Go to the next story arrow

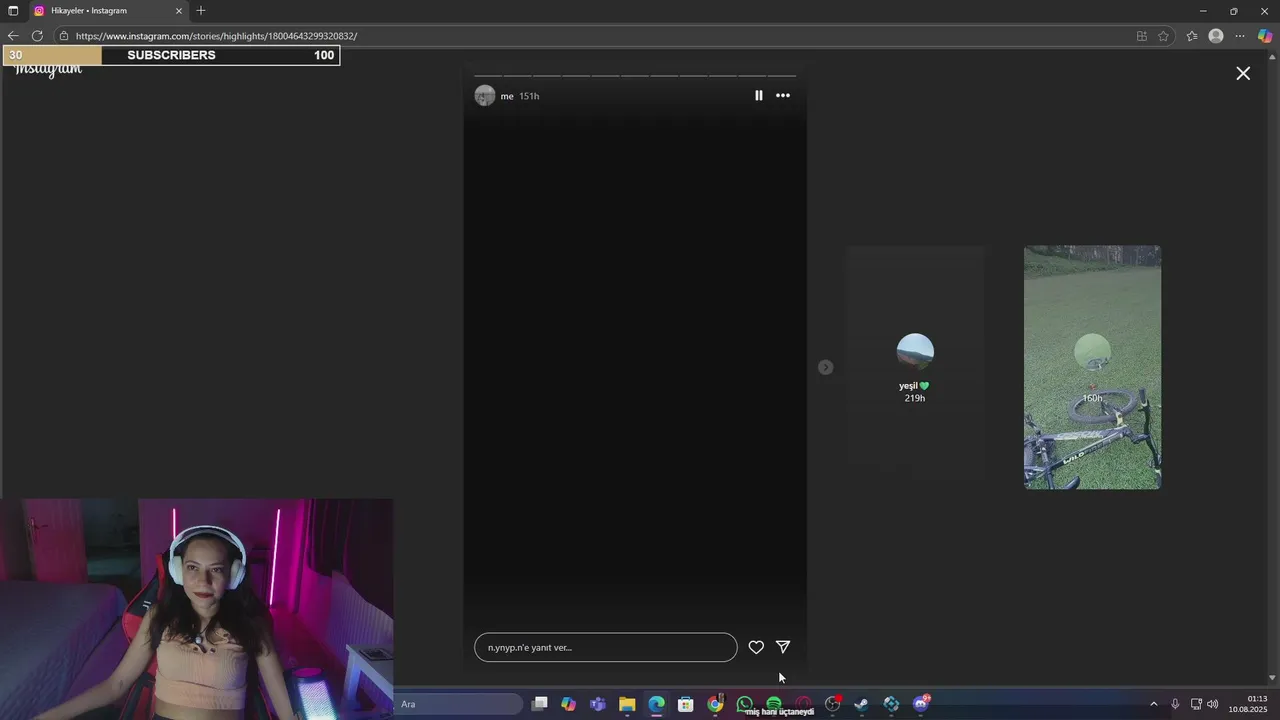pyautogui.click(x=825, y=367)
